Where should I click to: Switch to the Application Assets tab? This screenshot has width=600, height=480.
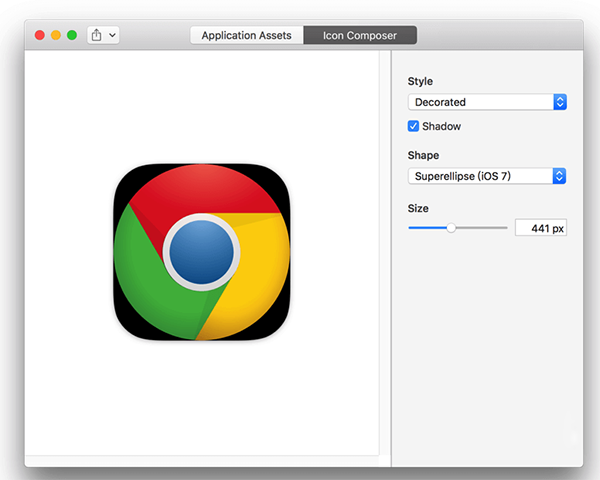246,35
